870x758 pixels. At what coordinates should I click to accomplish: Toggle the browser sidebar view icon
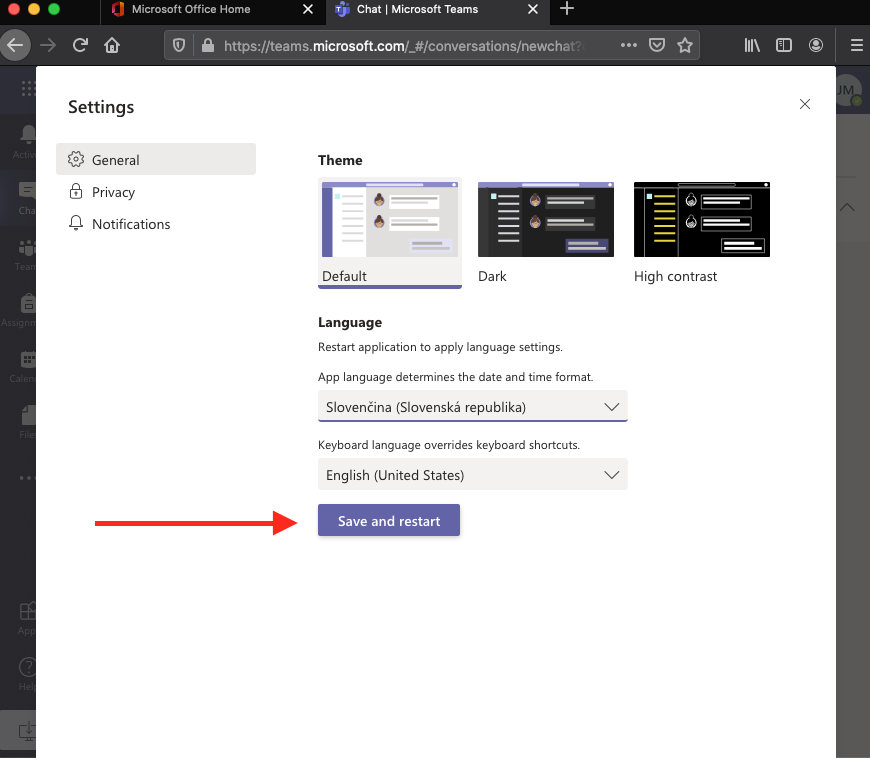pos(784,45)
